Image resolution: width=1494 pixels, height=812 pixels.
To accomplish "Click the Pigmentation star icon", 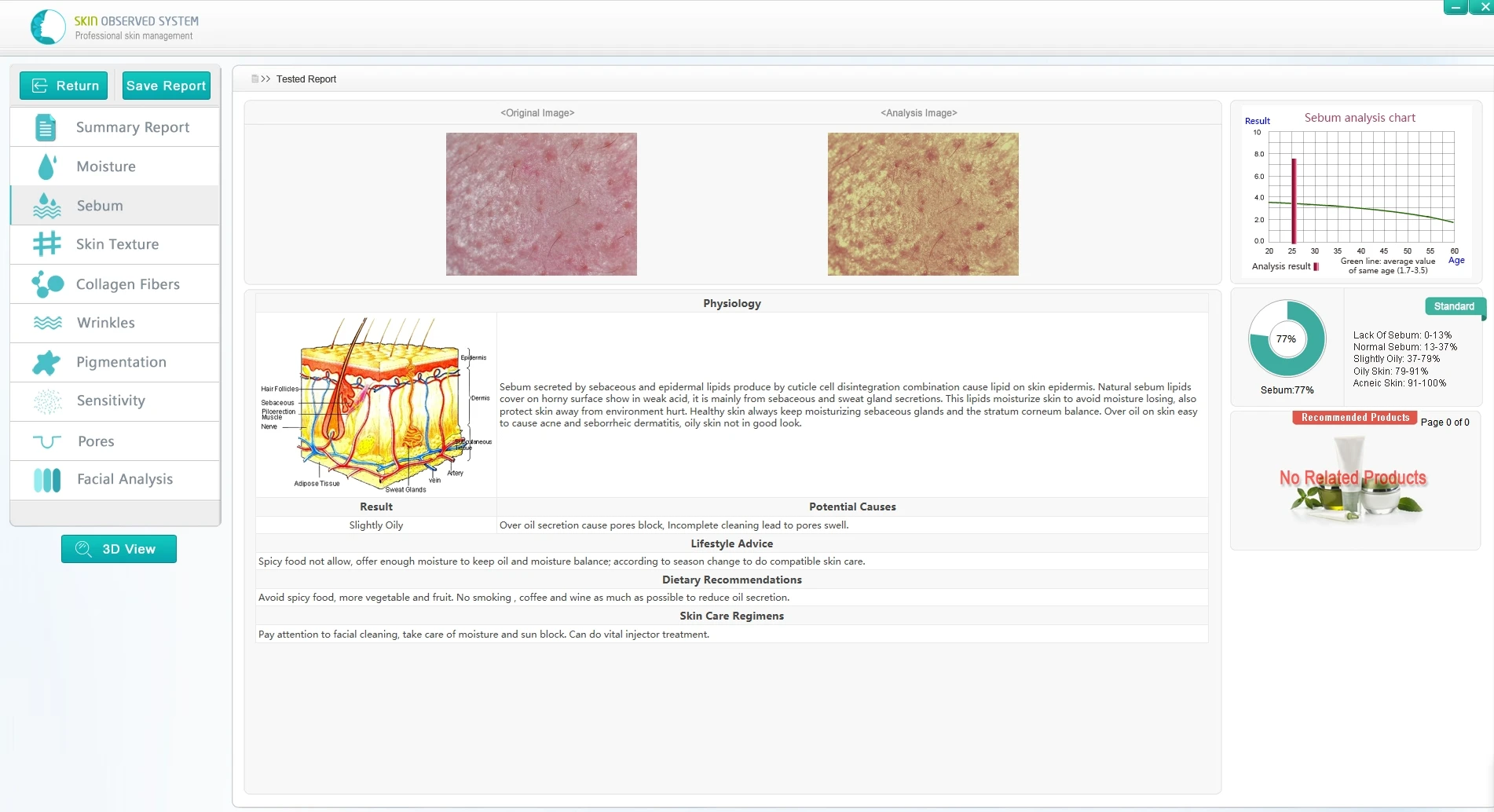I will [46, 362].
